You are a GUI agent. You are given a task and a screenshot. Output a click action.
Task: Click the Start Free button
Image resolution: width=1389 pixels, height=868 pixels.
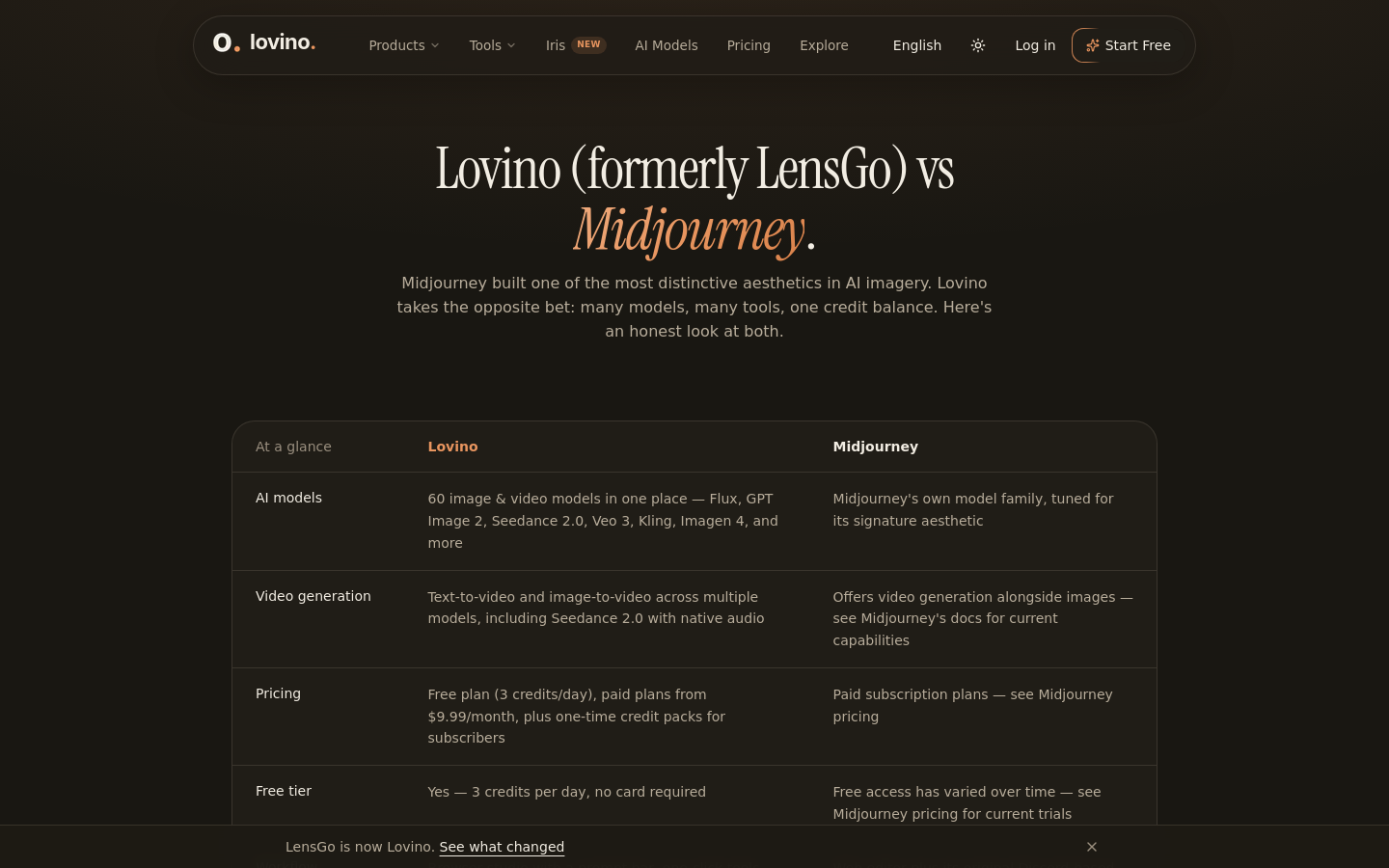click(1129, 45)
